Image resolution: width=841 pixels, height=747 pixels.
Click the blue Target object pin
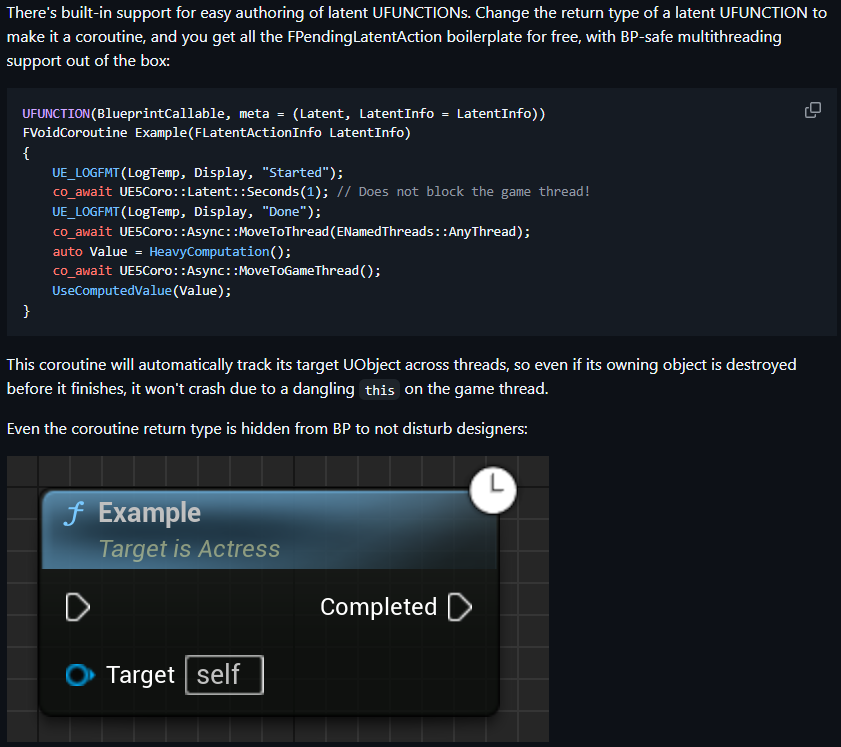[80, 675]
